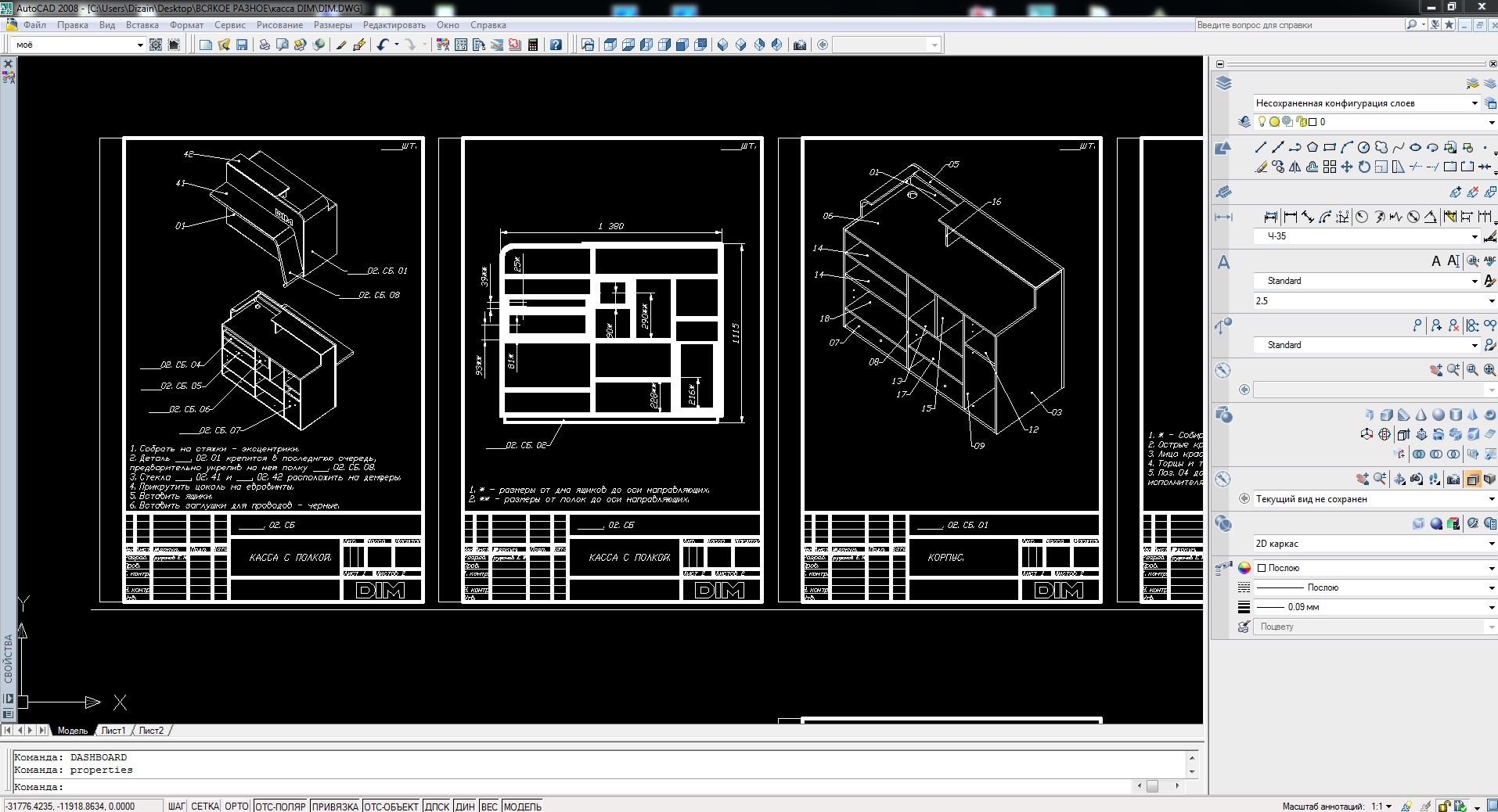The height and width of the screenshot is (812, 1498).
Task: Click the Save icon in the standard toolbar
Action: pos(242,45)
